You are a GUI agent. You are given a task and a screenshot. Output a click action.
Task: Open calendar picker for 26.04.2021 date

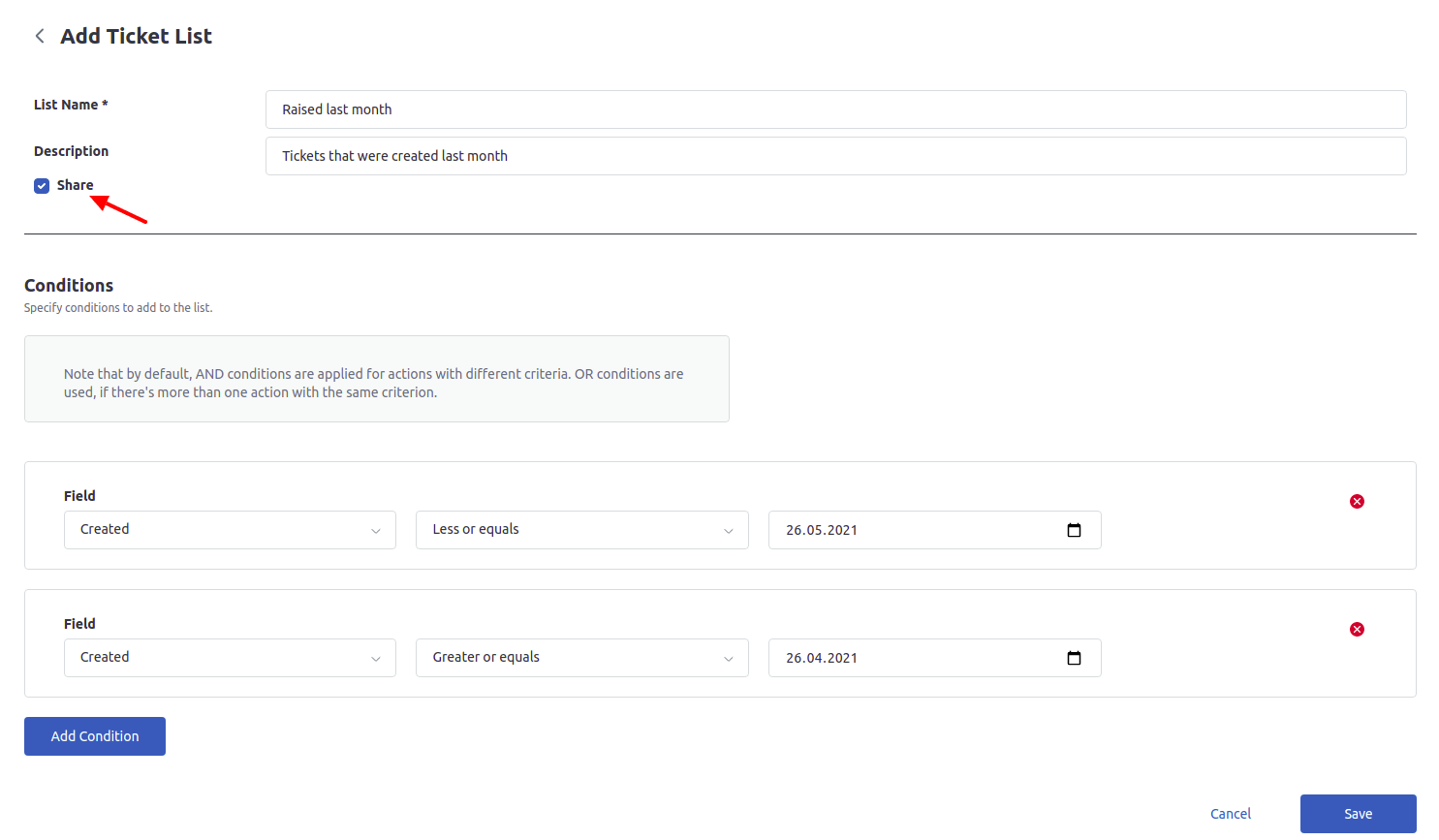coord(1074,658)
